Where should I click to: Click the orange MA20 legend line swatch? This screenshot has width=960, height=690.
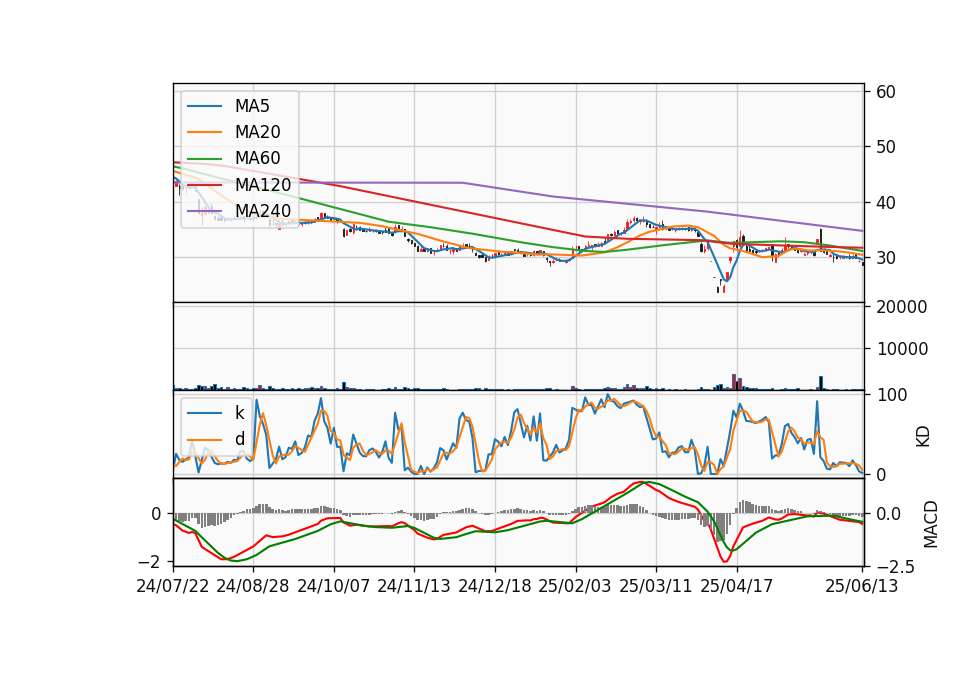[204, 132]
